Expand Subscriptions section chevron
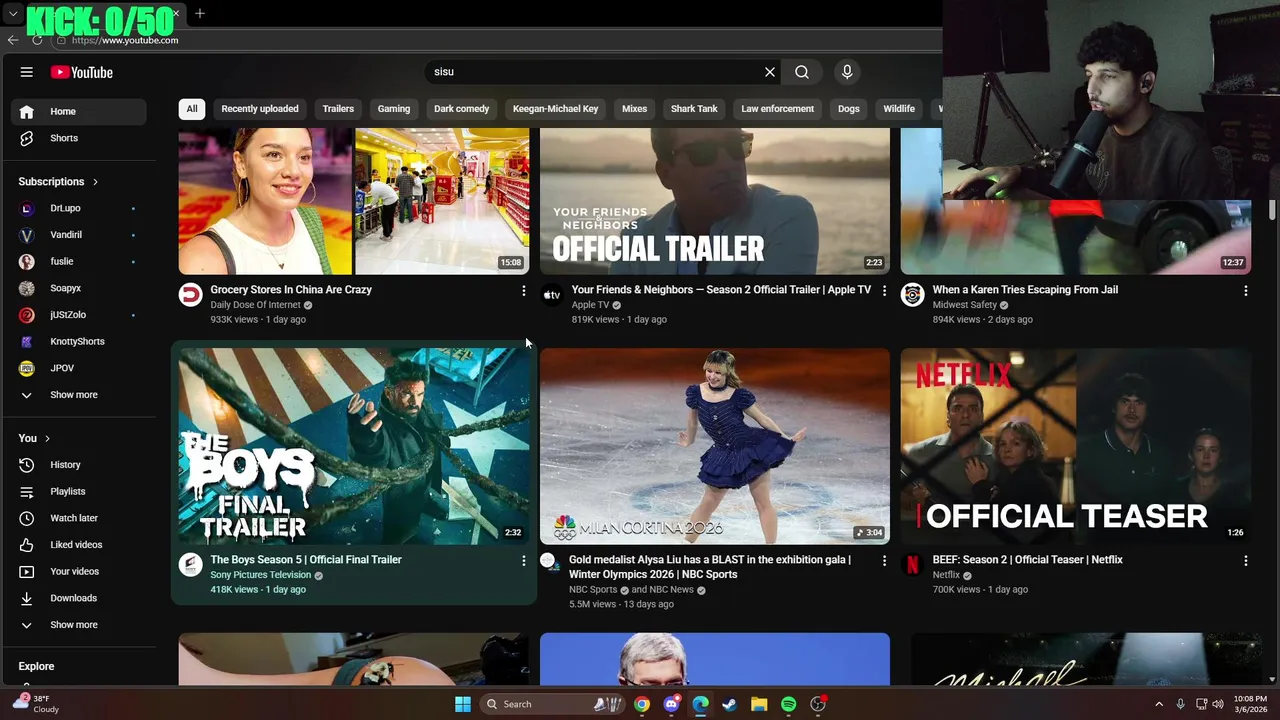 pos(95,182)
